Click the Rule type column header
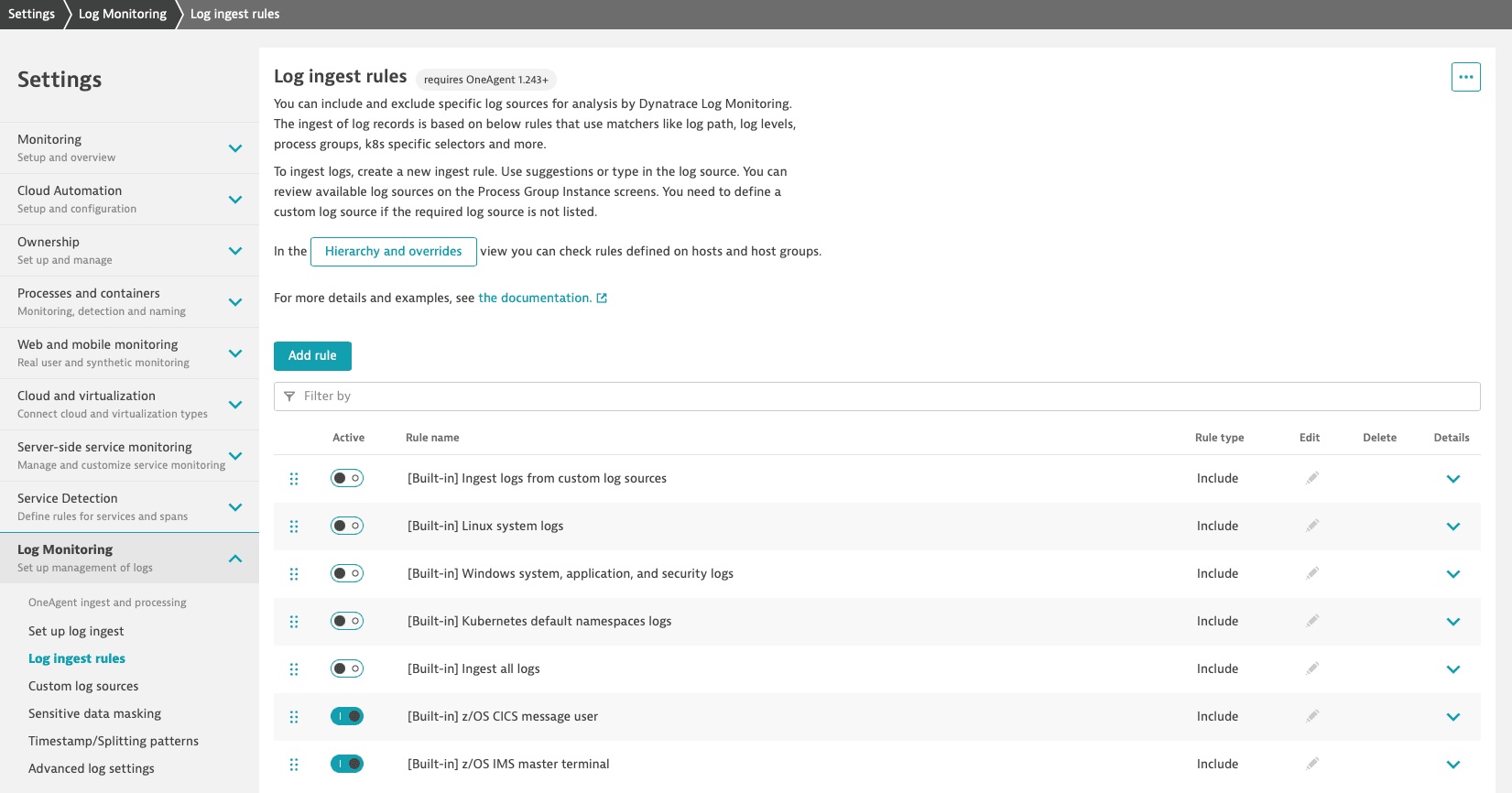 click(x=1219, y=438)
